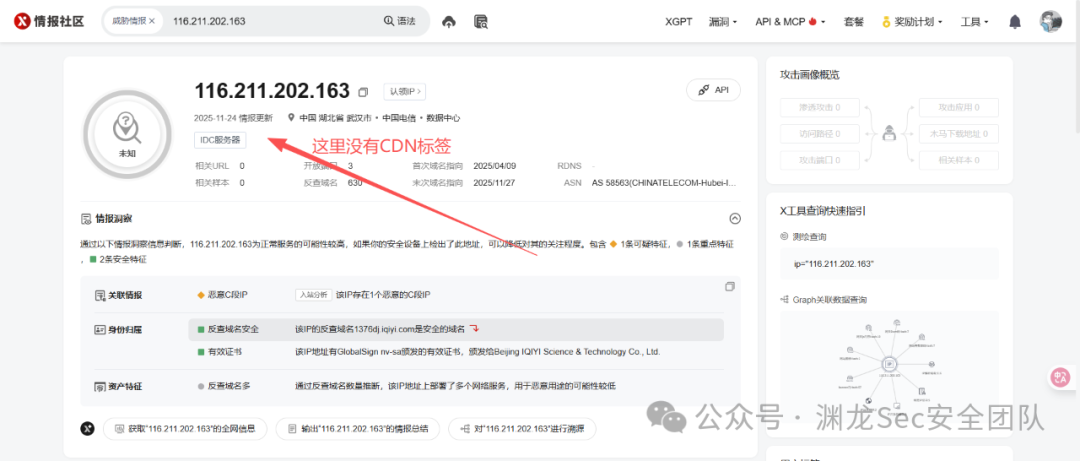This screenshot has width=1080, height=461.
Task: Open the user avatar menu
Action: (x=1050, y=21)
